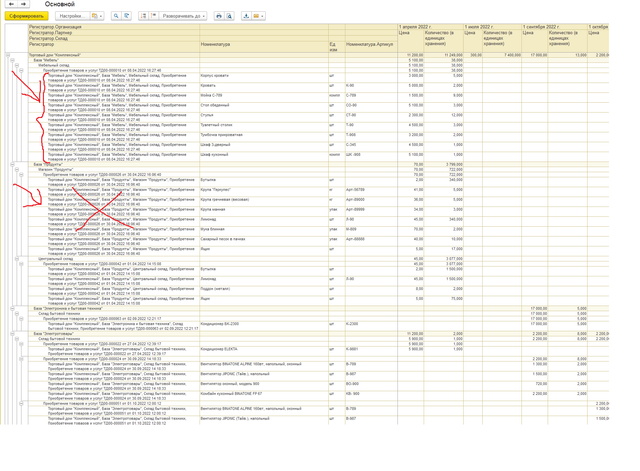Viewport: 640px width, 471px height.
Task: Open the Настройки... report settings
Action: tap(72, 16)
